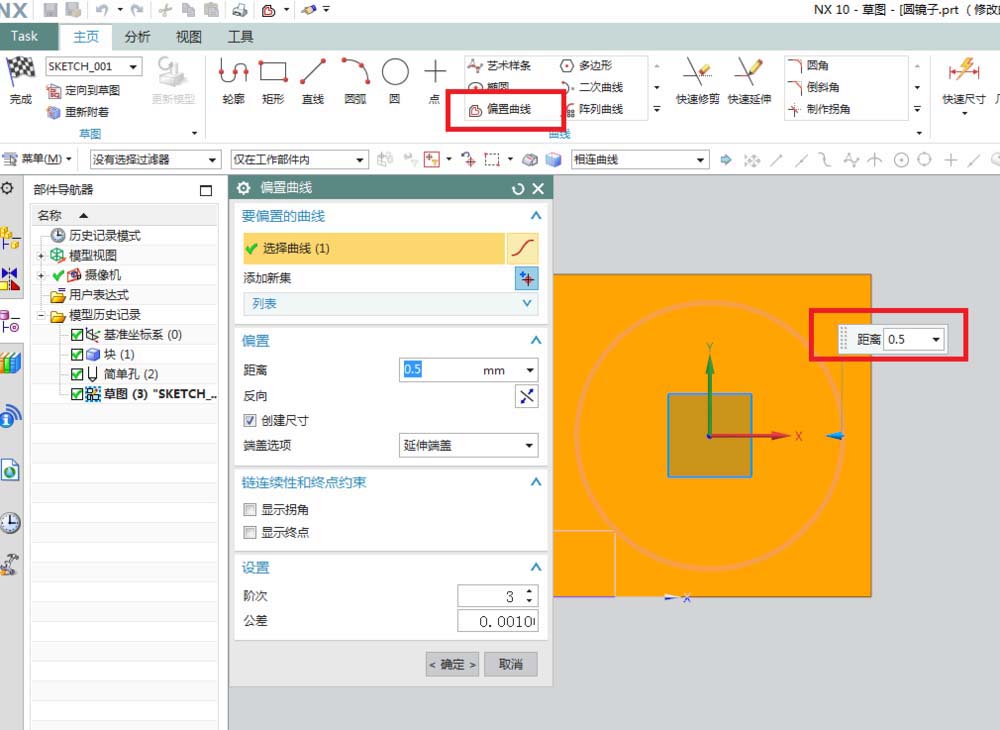Toggle checkbox for 草图 (3) SKETCH feature

77,394
